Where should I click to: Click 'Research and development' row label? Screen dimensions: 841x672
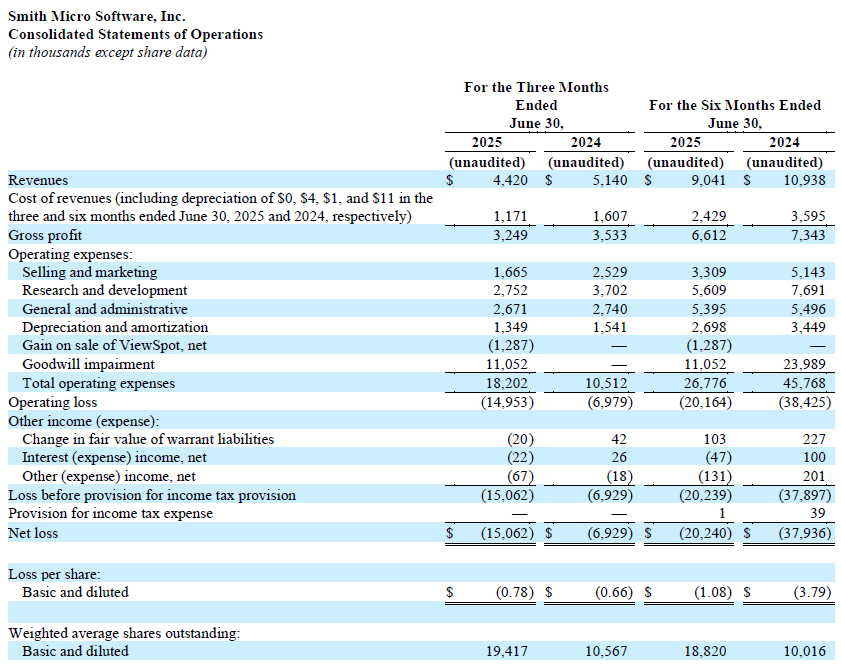click(x=105, y=291)
